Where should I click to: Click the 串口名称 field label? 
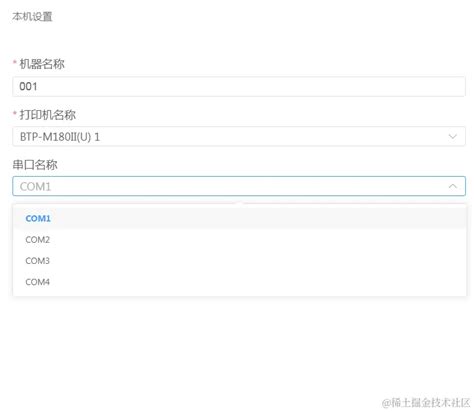pos(35,164)
